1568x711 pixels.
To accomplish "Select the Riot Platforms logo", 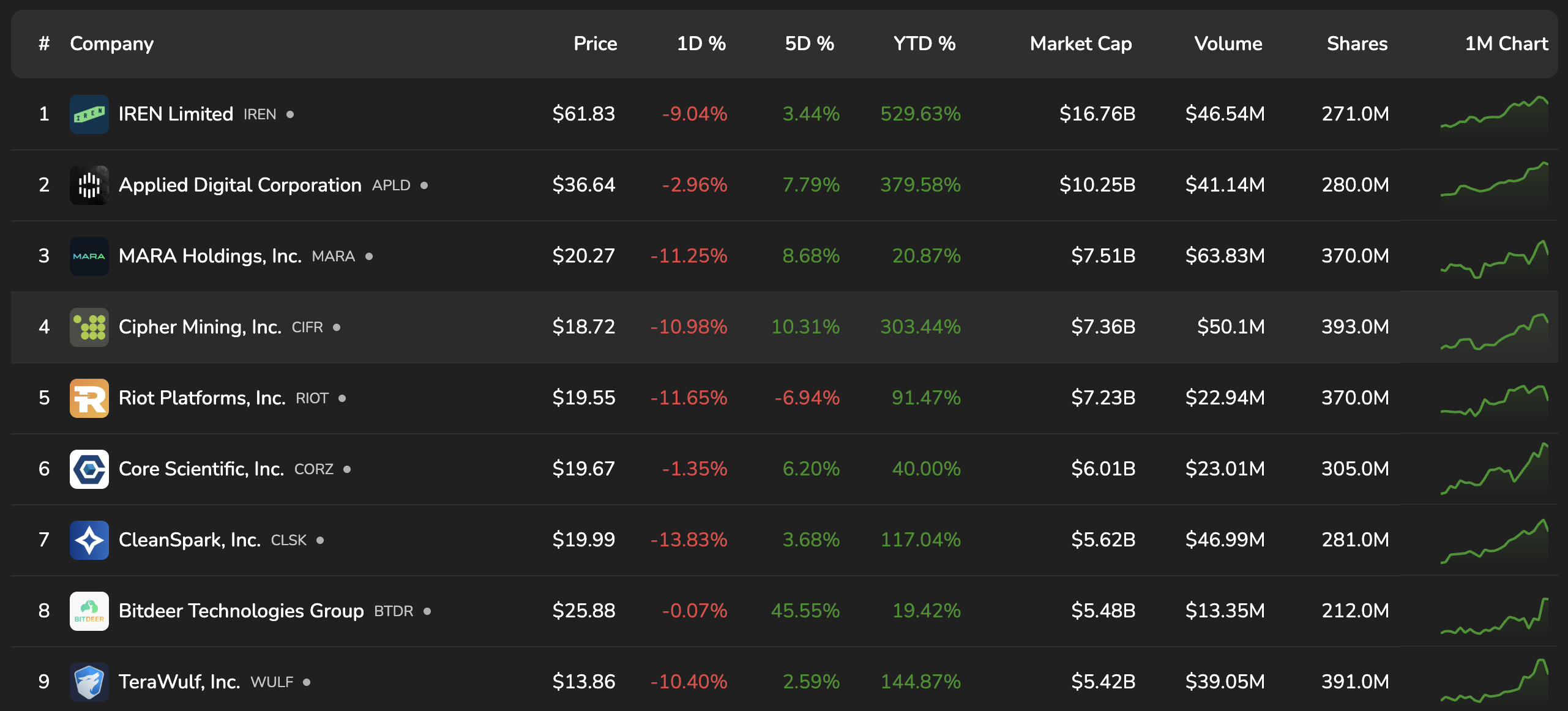I will click(x=89, y=398).
